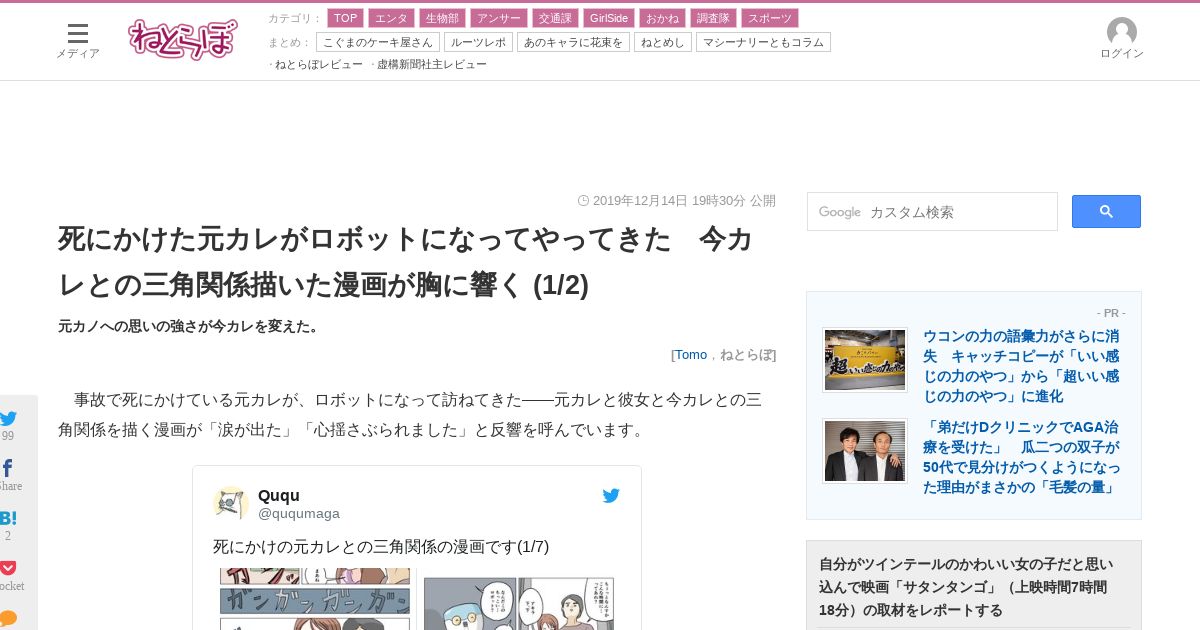Click @ququmaga handle in tweet

point(299,513)
